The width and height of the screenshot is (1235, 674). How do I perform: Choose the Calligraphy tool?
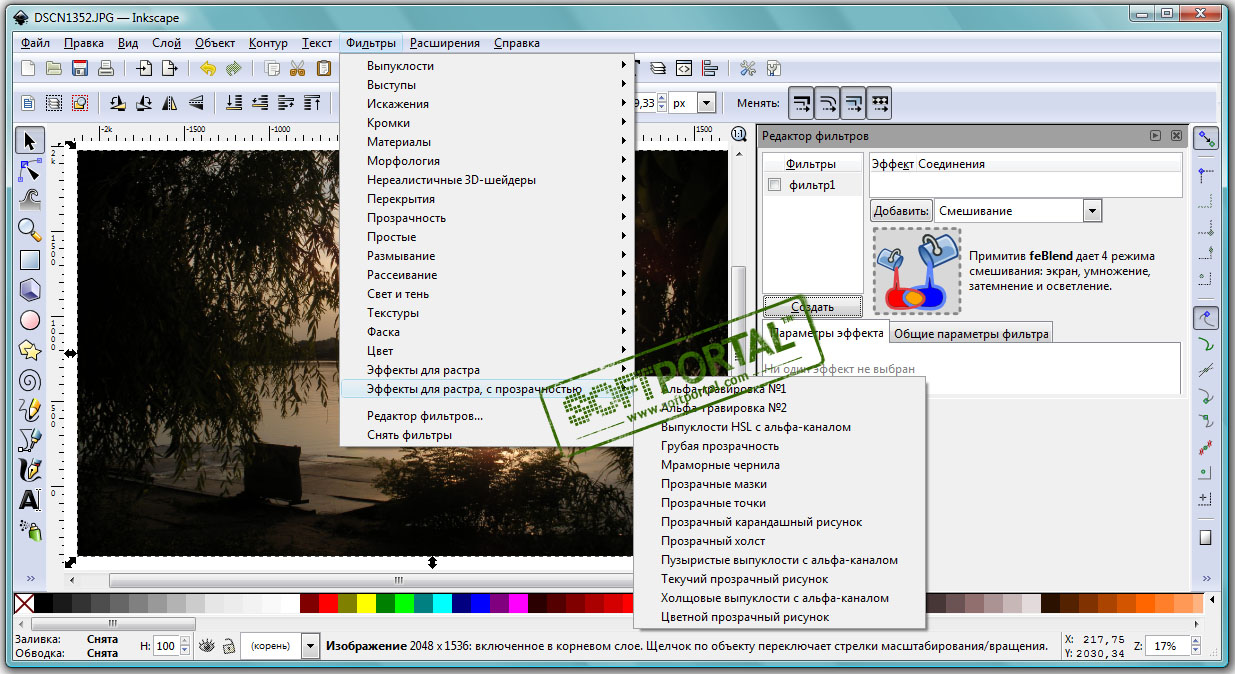click(30, 470)
